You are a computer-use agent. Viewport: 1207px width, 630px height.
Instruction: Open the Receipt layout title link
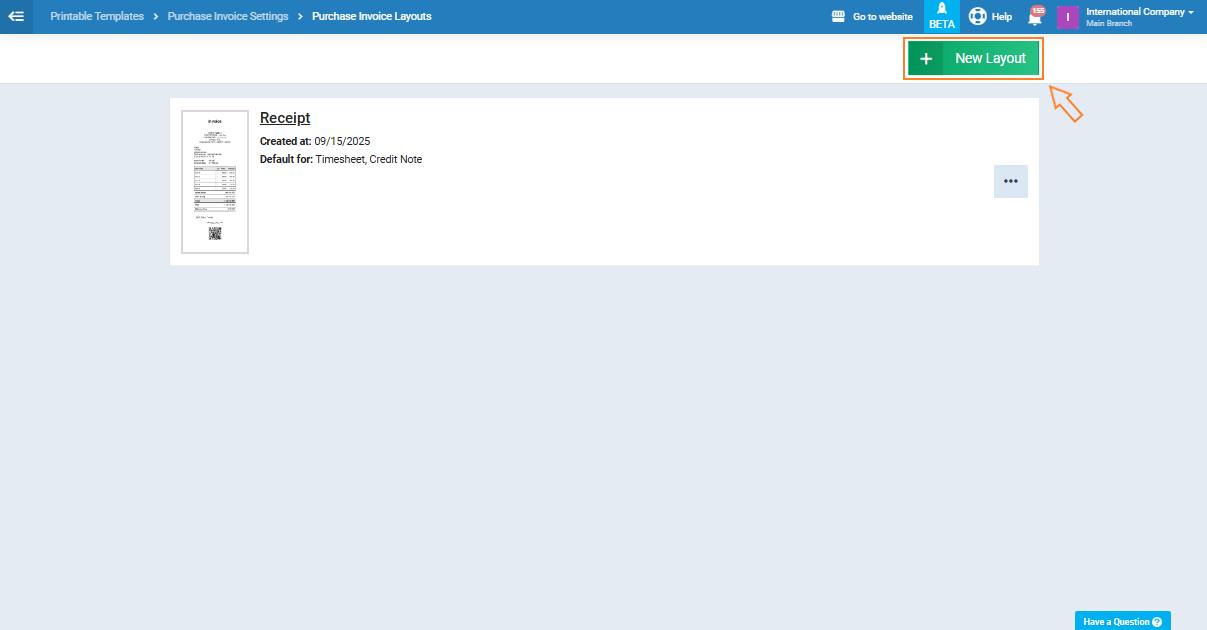285,118
